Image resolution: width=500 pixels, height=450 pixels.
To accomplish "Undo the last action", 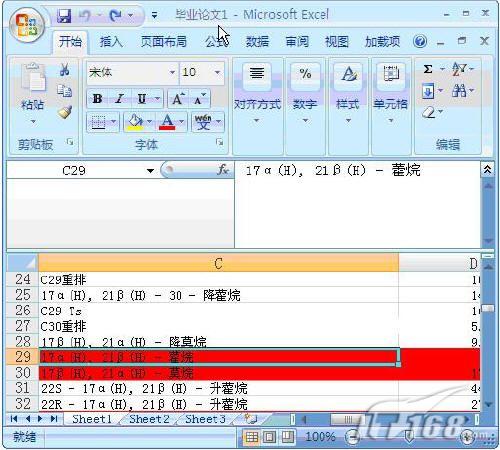I will pyautogui.click(x=85, y=15).
